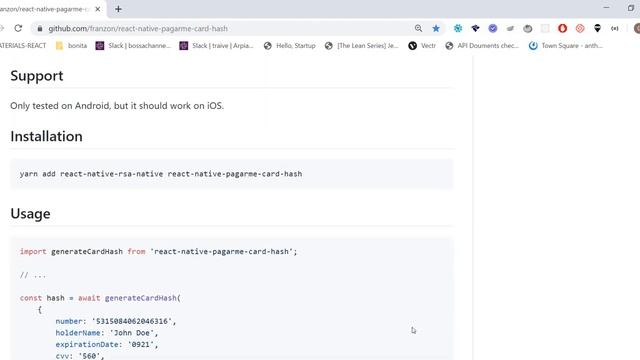Open the Hello, Startup bookmark
The height and width of the screenshot is (360, 640).
point(290,46)
